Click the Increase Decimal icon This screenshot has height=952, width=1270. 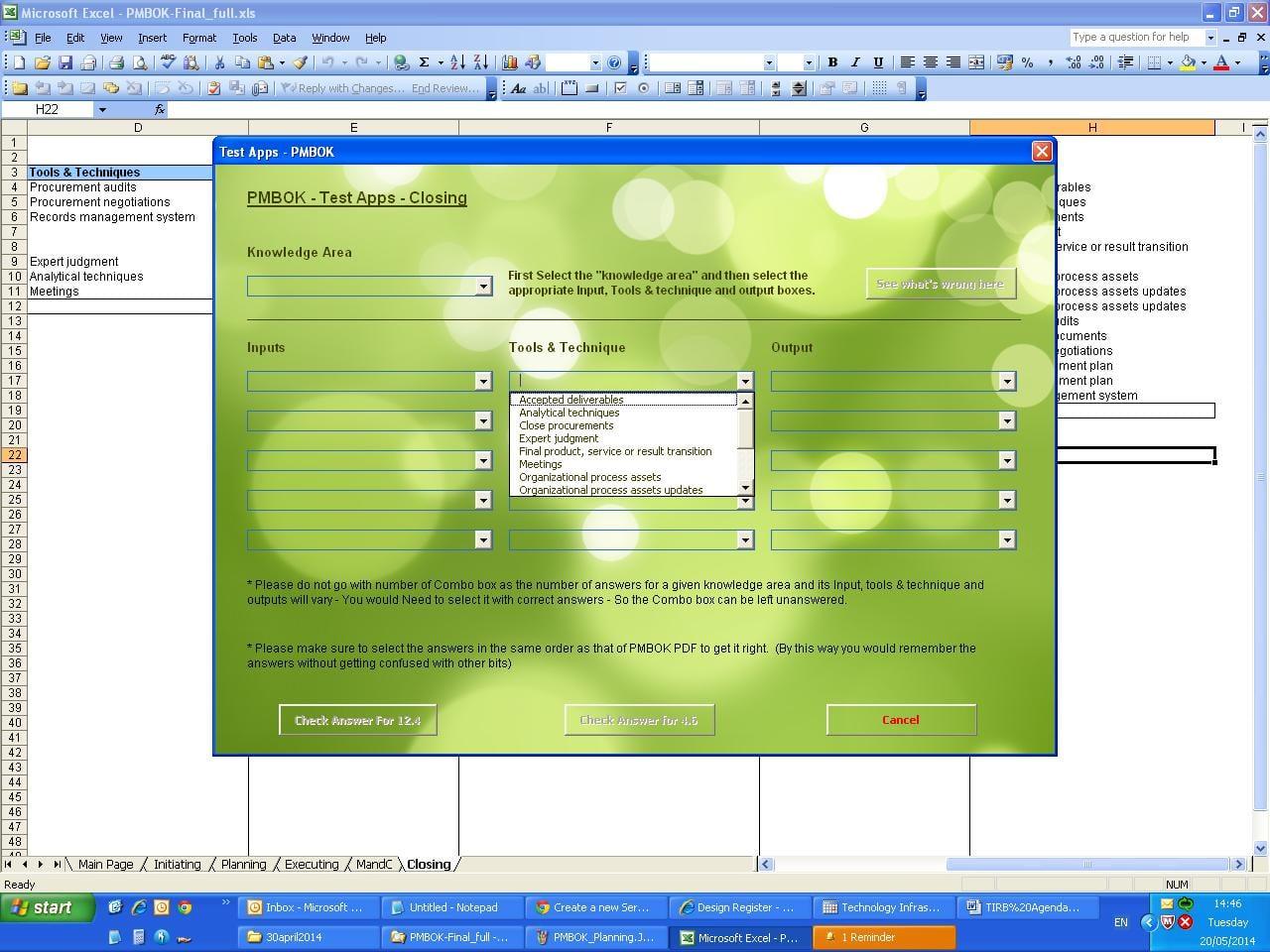point(1073,61)
